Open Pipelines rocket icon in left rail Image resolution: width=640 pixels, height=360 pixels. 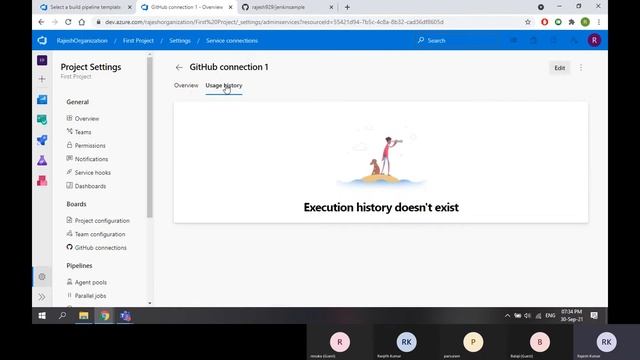42,140
